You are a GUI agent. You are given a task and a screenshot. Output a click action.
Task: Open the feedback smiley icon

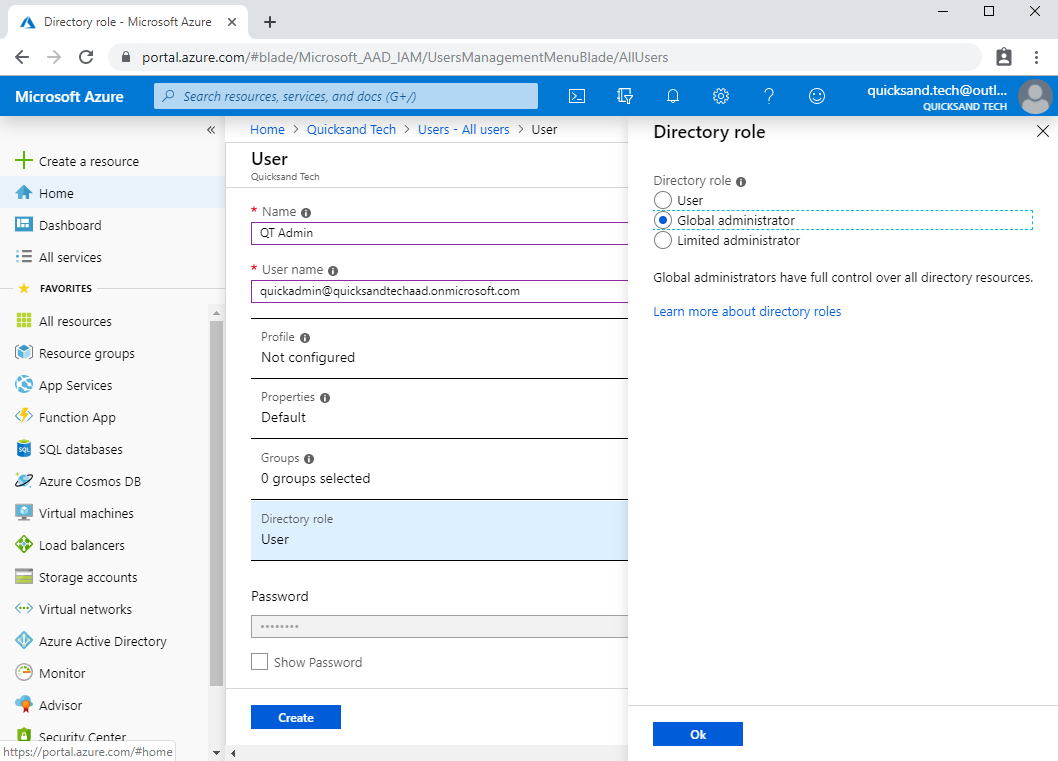(x=816, y=96)
